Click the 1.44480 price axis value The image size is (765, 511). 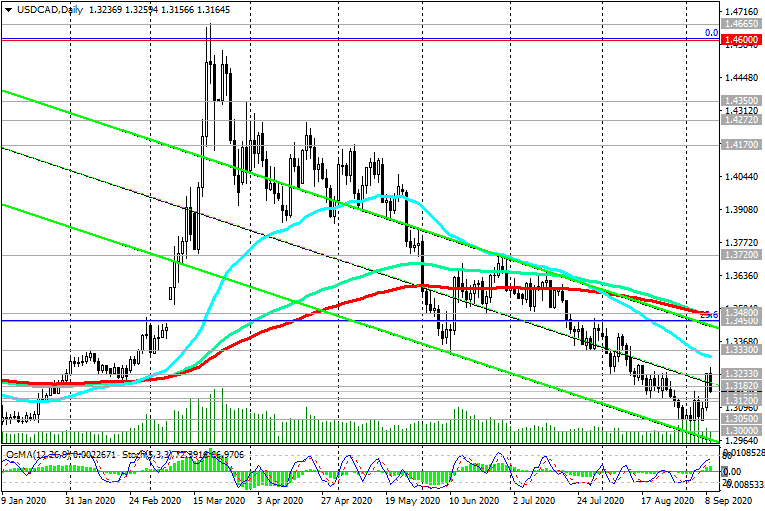point(742,78)
